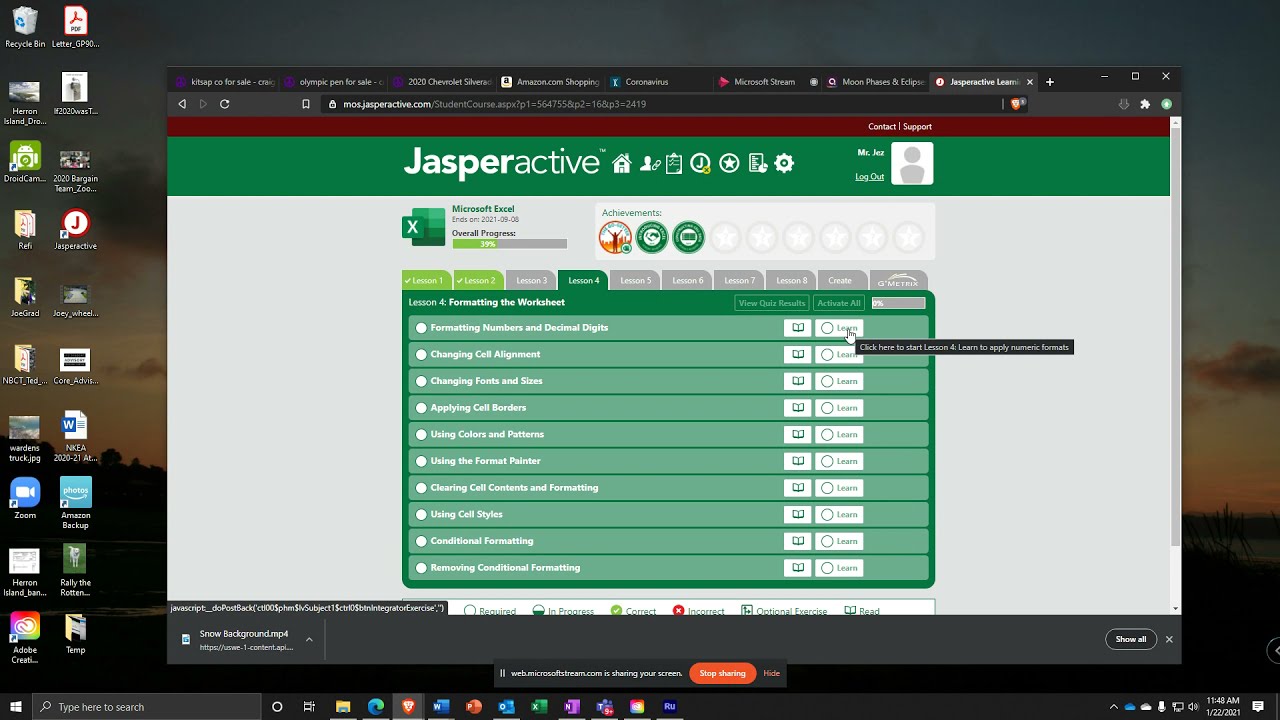Click the J clock icon in header

tap(701, 164)
